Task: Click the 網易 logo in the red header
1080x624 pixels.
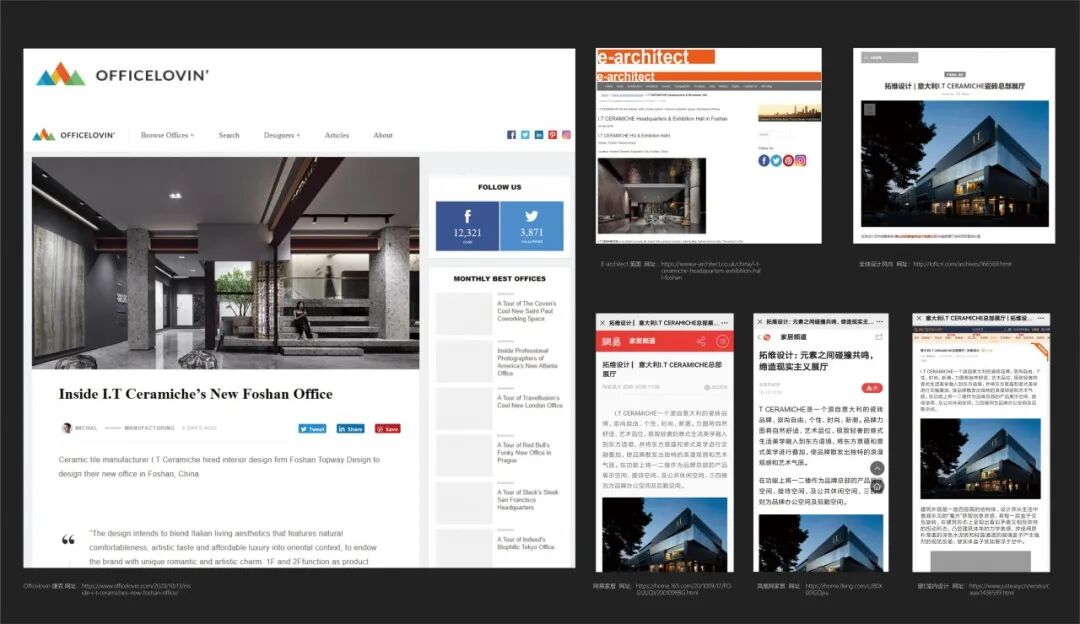Action: (x=611, y=341)
